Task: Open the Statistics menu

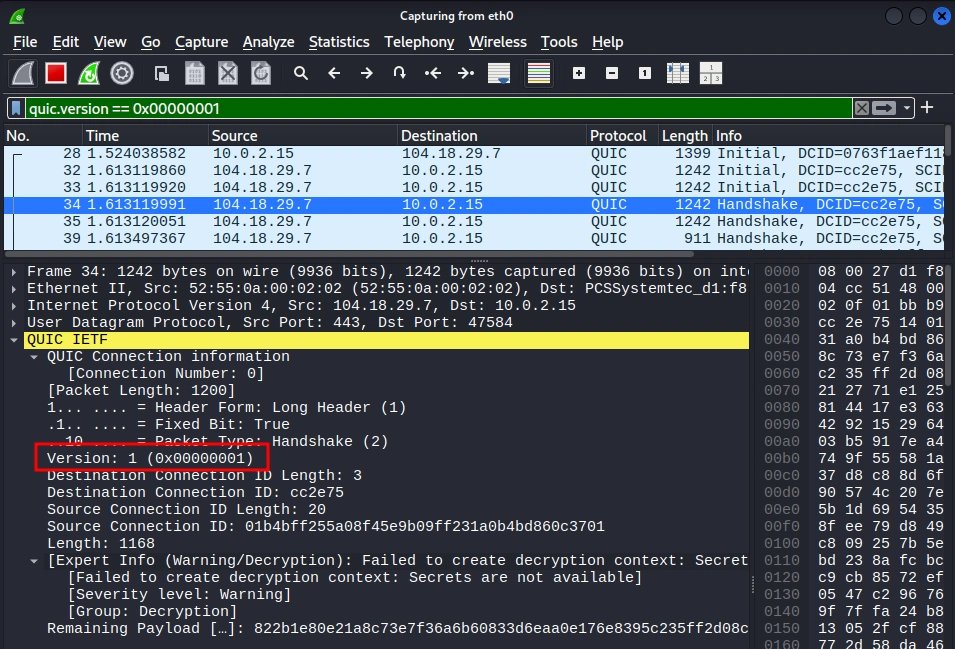Action: (339, 42)
